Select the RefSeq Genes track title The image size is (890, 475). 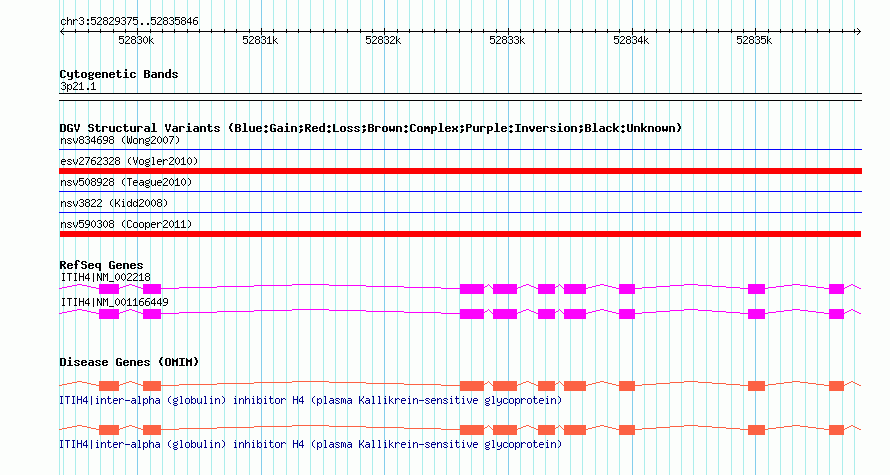(101, 265)
